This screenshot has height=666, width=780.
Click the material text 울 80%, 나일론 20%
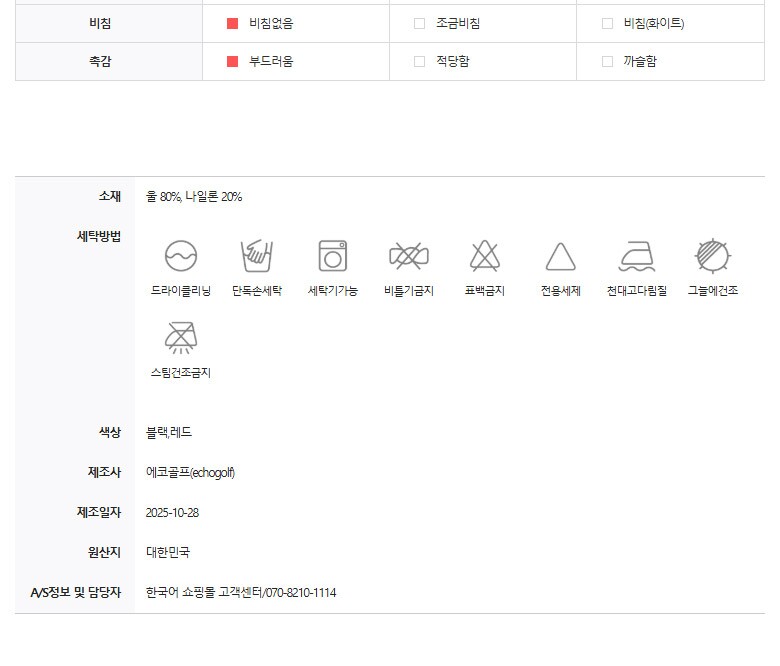[x=194, y=197]
